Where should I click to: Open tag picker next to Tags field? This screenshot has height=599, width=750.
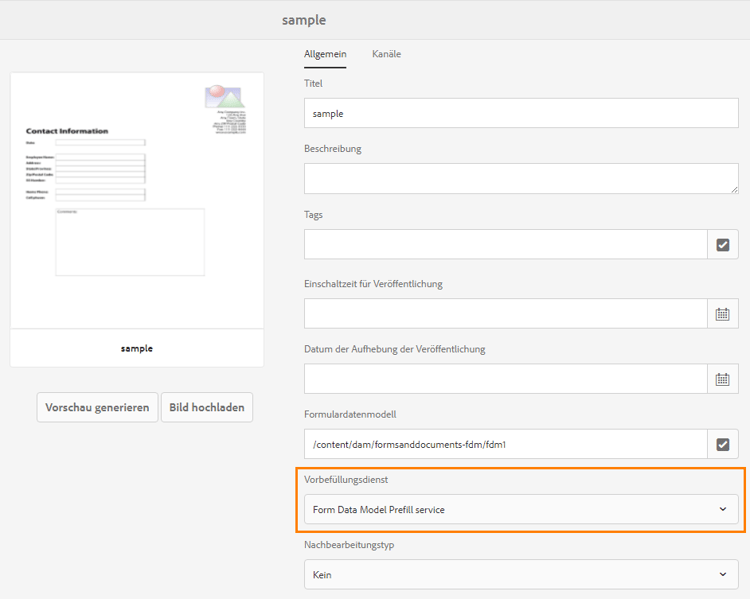[723, 244]
